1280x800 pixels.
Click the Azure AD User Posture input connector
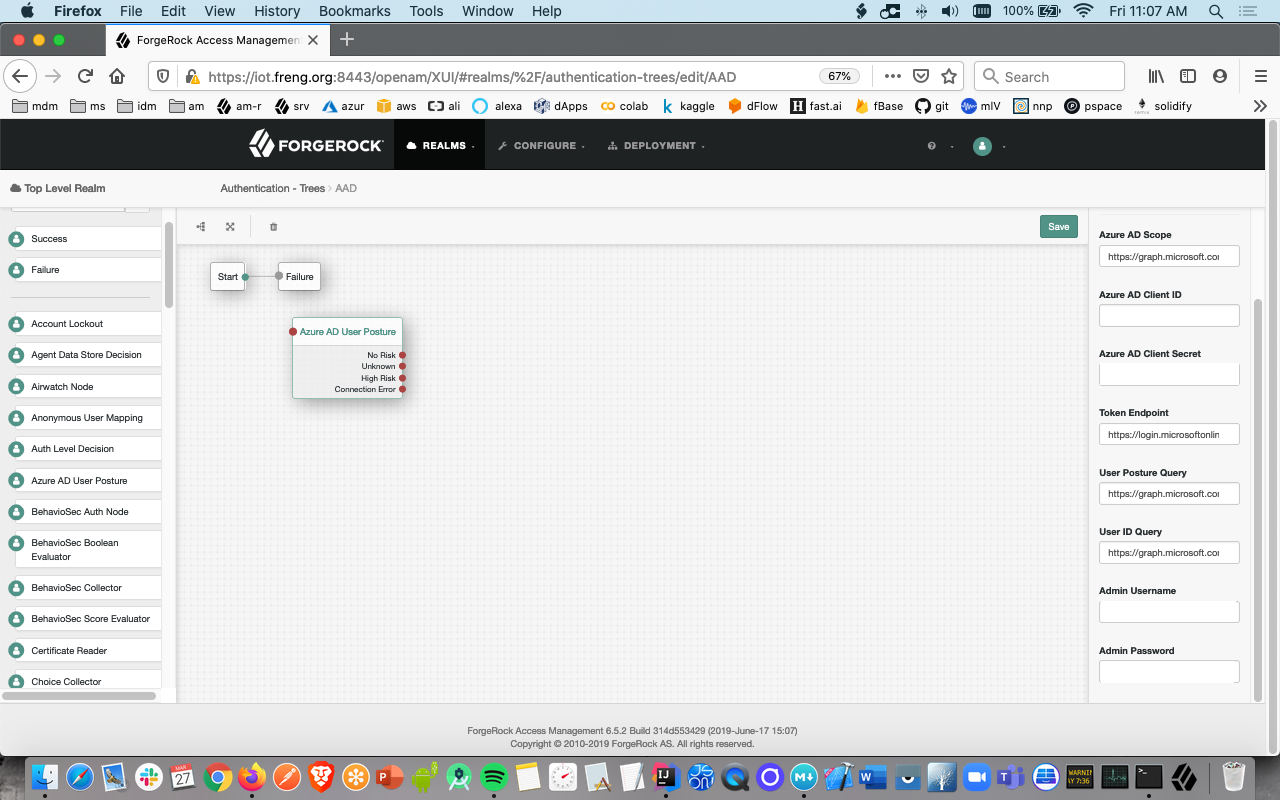293,332
